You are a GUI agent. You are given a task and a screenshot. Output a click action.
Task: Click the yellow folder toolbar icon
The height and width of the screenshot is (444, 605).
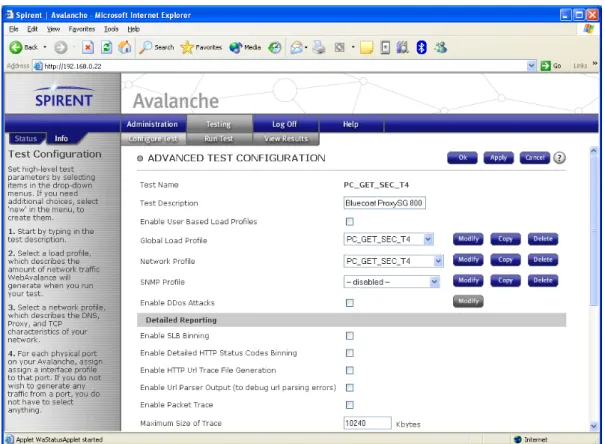(x=366, y=47)
